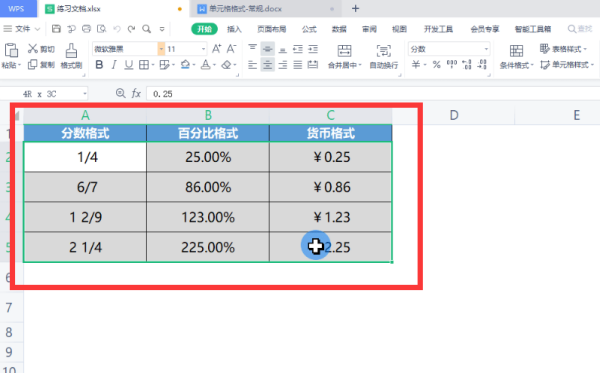This screenshot has width=600, height=373.
Task: Enable auto wrap text (自动换行)
Action: click(x=383, y=56)
